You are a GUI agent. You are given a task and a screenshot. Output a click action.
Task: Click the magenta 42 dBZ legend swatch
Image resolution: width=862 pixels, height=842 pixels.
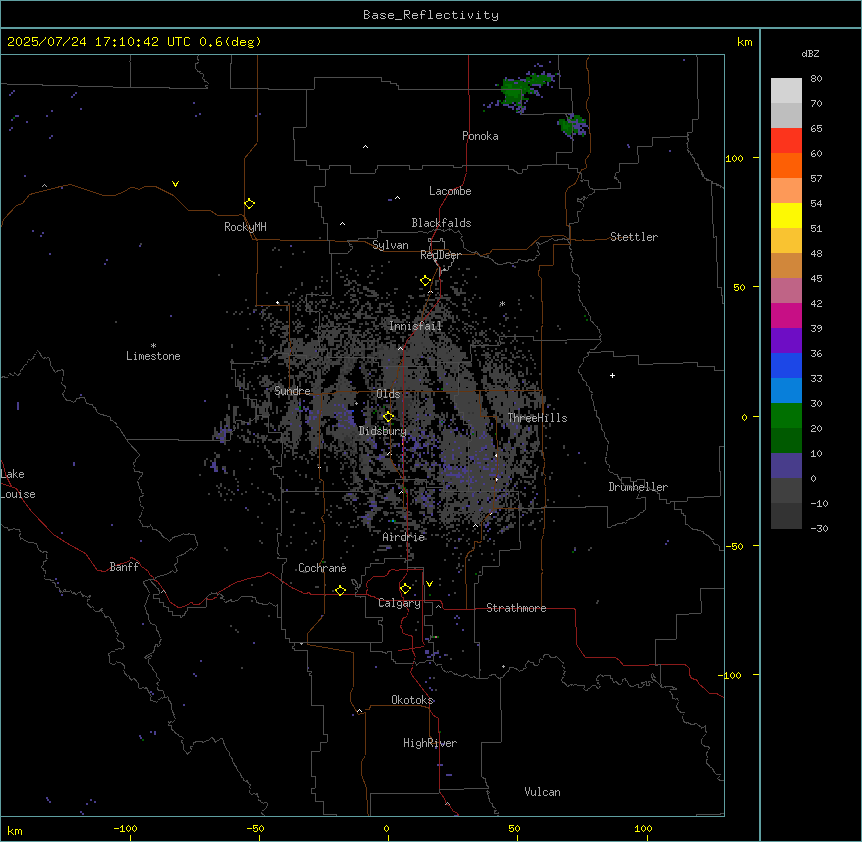tap(786, 315)
